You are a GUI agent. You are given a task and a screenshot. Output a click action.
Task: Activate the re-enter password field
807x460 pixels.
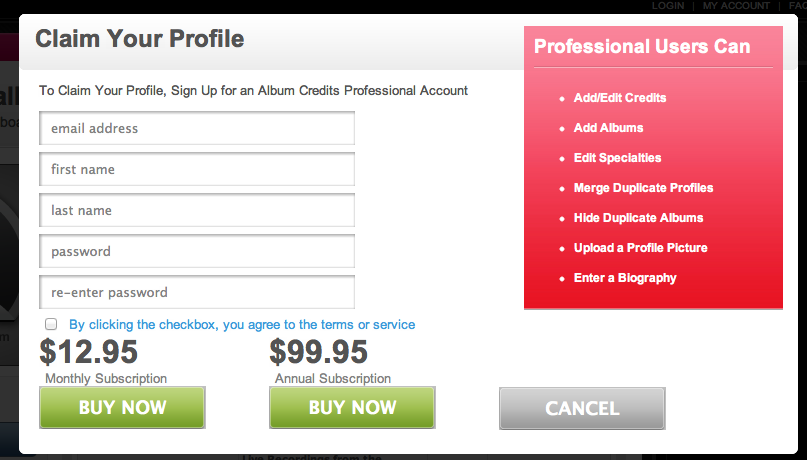click(197, 293)
